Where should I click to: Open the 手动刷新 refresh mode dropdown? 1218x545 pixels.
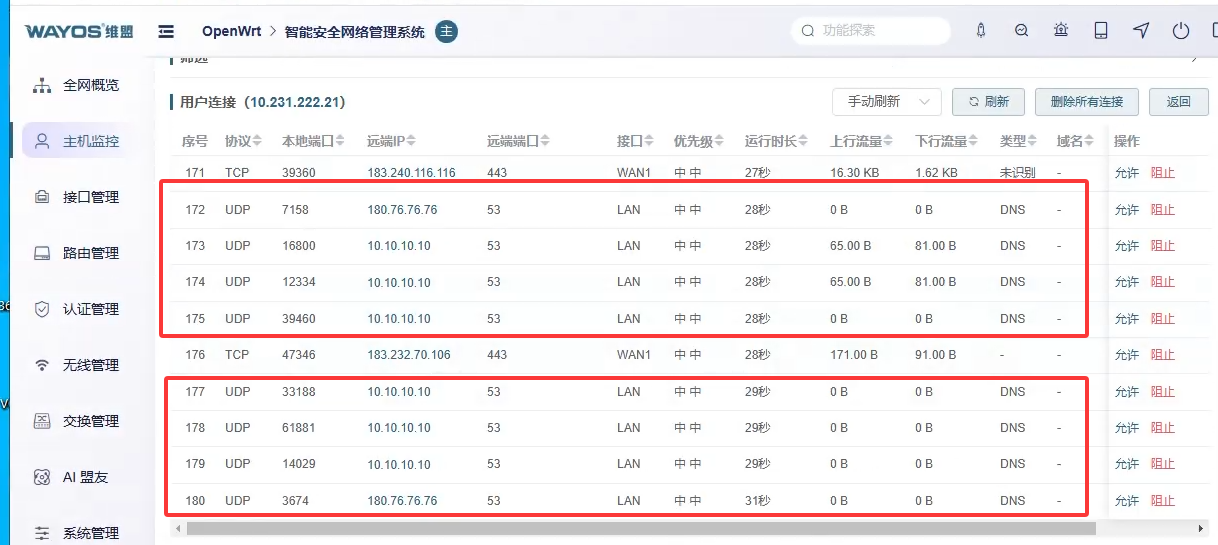coord(887,101)
